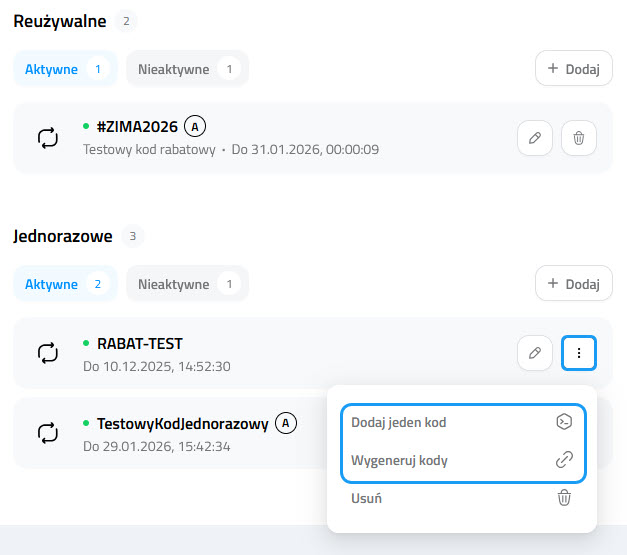Viewport: 627px width, 555px height.
Task: Show Nieaktywne codes under Jednorazowe
Action: [x=187, y=284]
